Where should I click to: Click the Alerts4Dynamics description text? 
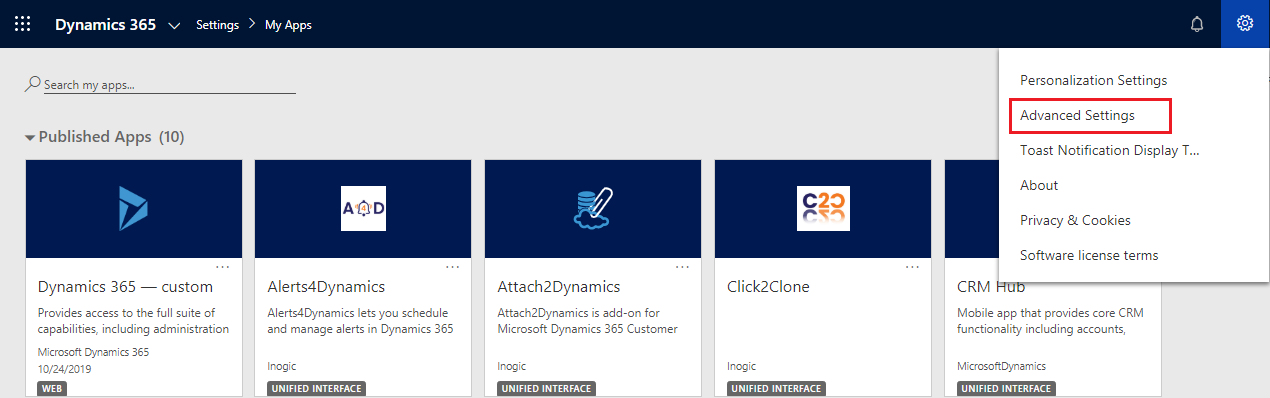(360, 320)
